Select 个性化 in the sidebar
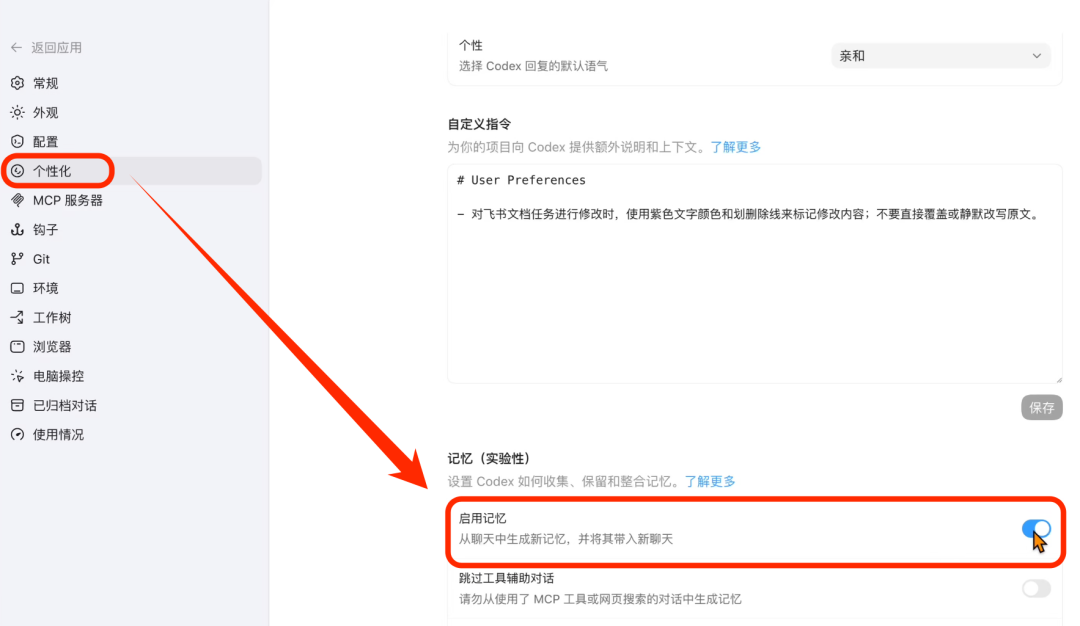Screen dimensions: 1080x626 (x=132, y=171)
